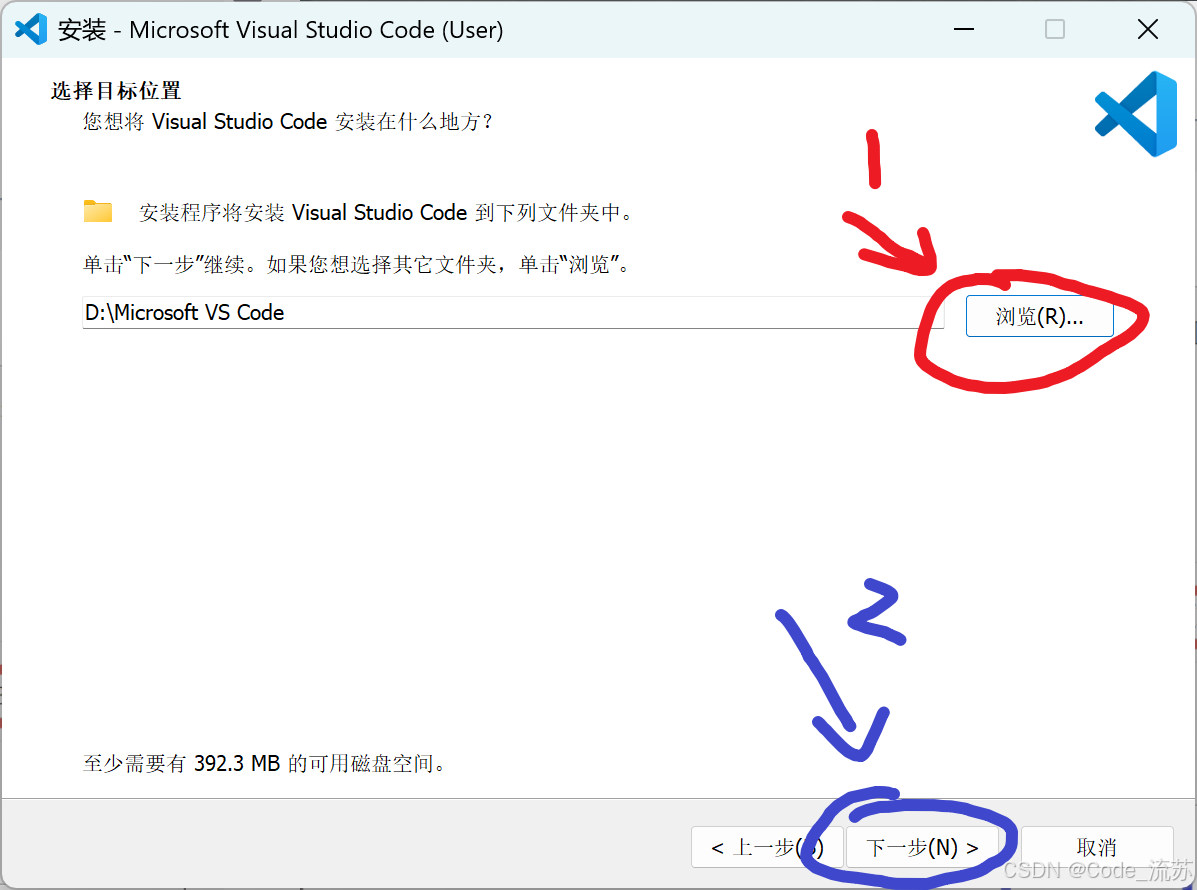Click the install path field D:\Microsoft VS Code
This screenshot has width=1197, height=890.
pos(513,312)
